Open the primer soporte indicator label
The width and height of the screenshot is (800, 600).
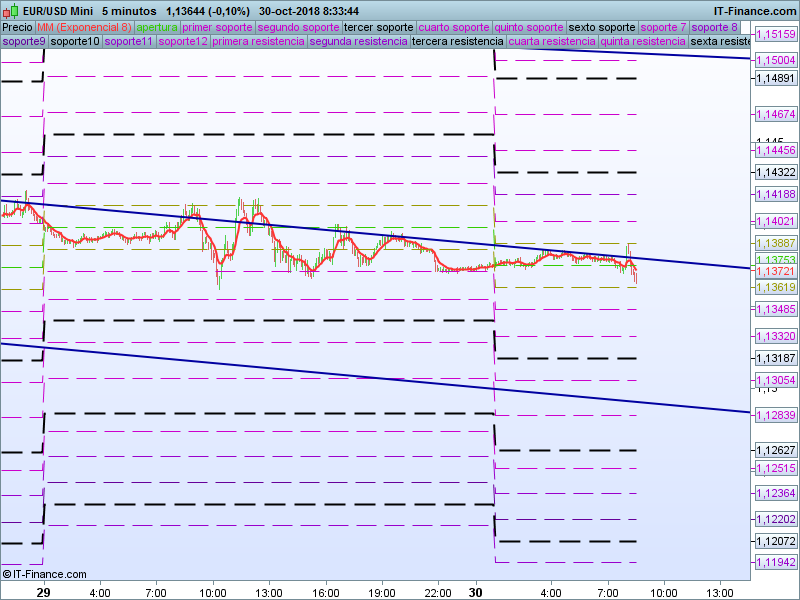218,27
